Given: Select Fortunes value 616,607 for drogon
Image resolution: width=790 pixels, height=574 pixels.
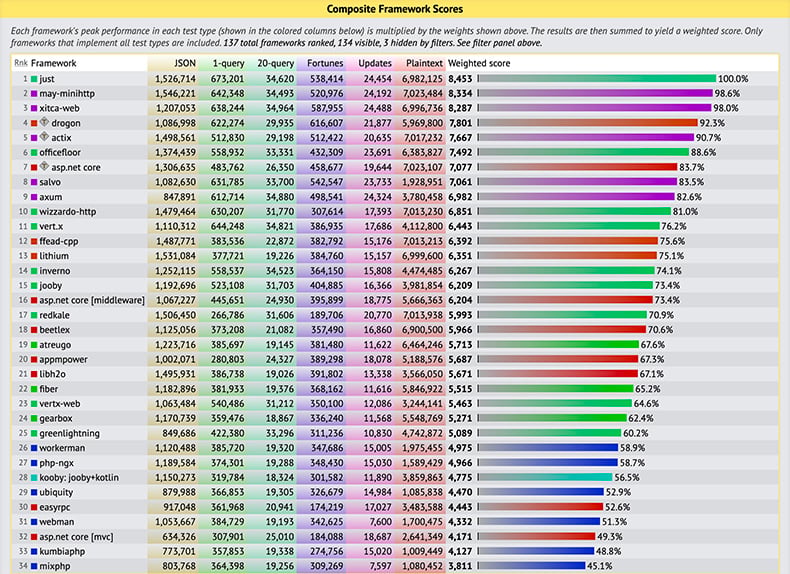Looking at the screenshot, I should click(326, 123).
